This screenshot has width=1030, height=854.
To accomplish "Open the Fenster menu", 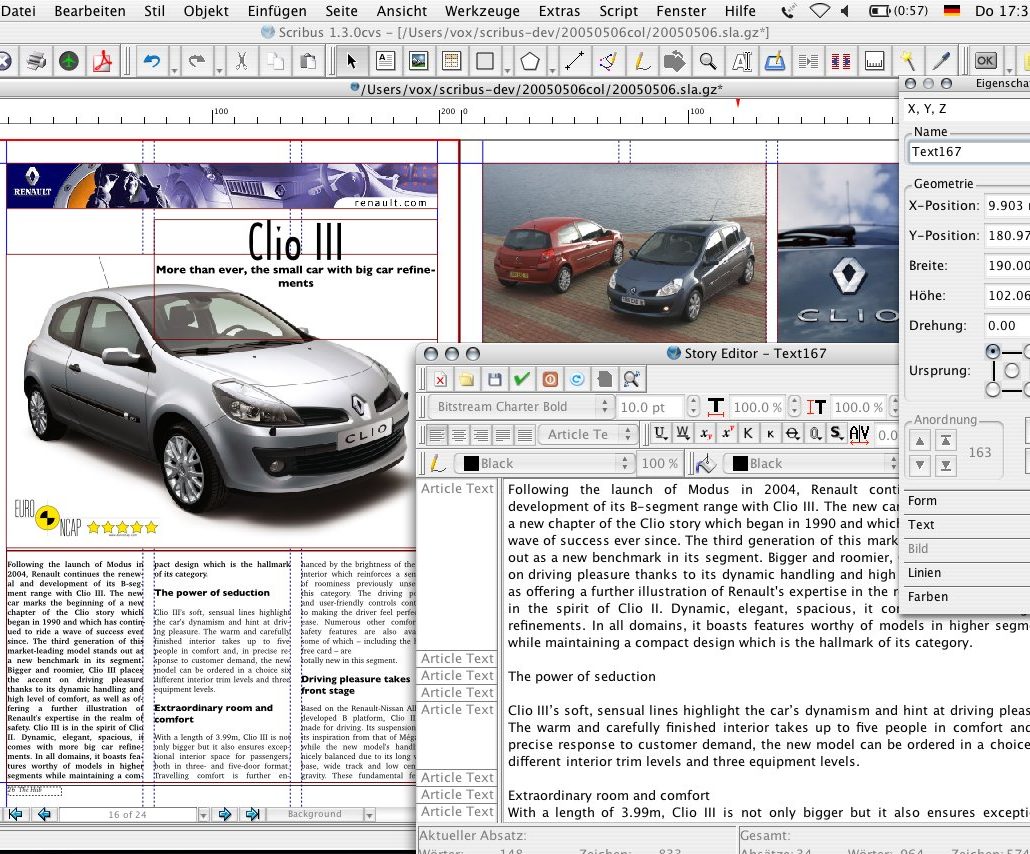I will click(x=681, y=11).
